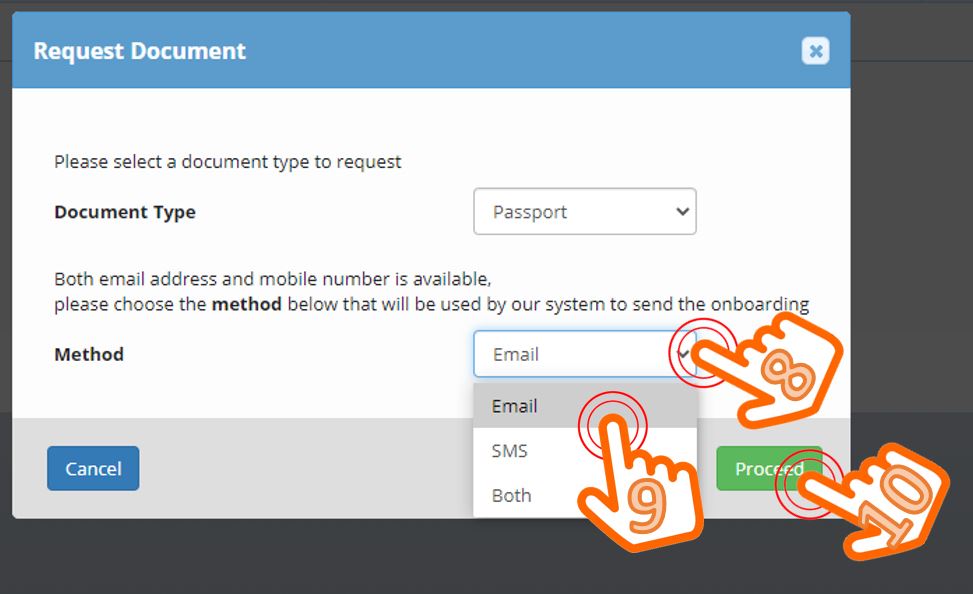
Task: Click the 'Please select a document type' text
Action: pyautogui.click(x=228, y=161)
